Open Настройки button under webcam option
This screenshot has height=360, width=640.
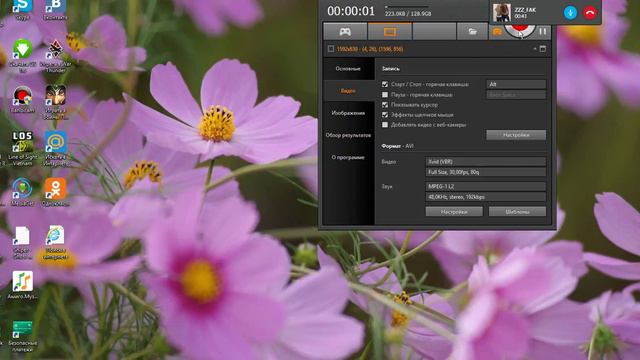[x=516, y=135]
